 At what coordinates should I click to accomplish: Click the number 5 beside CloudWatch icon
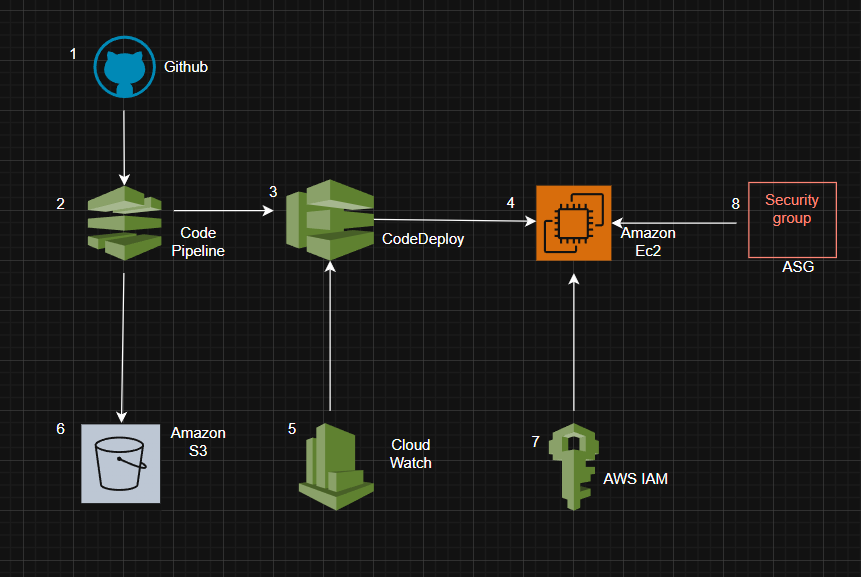pyautogui.click(x=292, y=429)
